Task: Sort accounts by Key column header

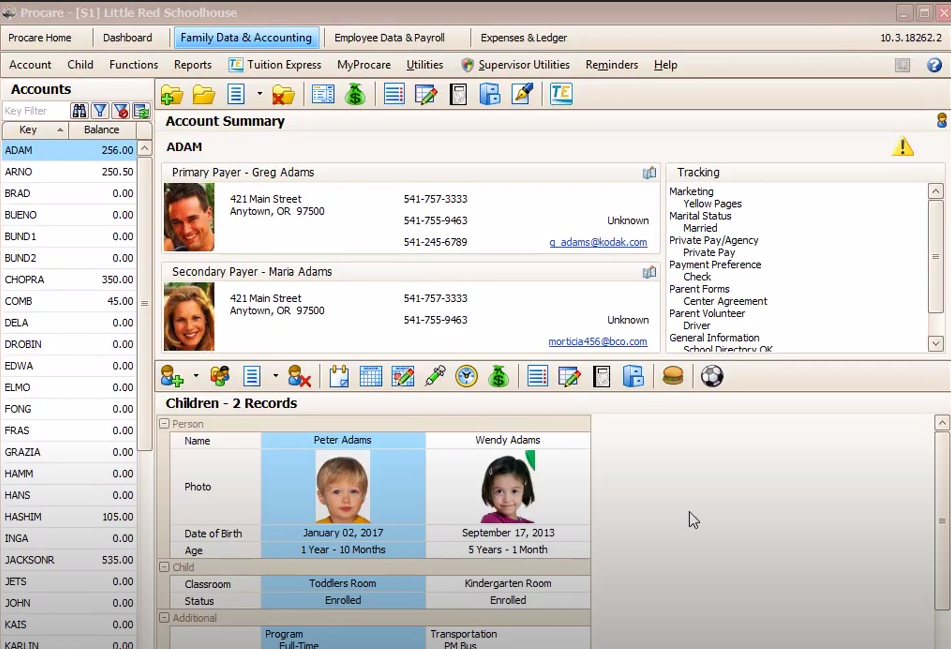Action: (35, 130)
